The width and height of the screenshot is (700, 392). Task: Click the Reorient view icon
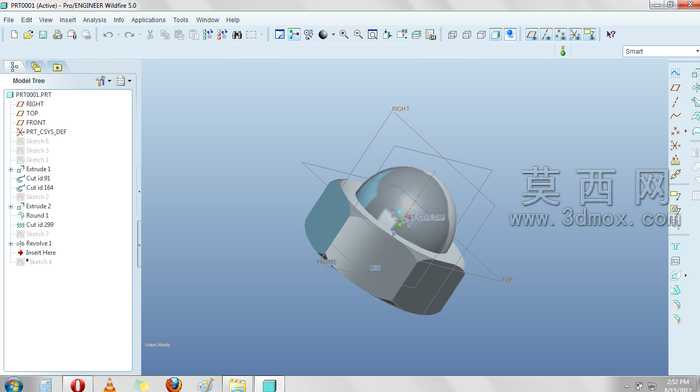pyautogui.click(x=387, y=34)
